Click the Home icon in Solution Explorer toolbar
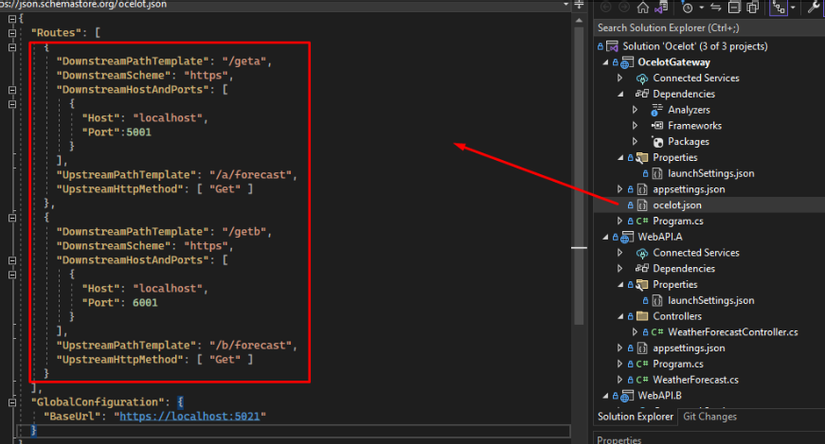Screen dimensions: 825x444 pos(642,7)
